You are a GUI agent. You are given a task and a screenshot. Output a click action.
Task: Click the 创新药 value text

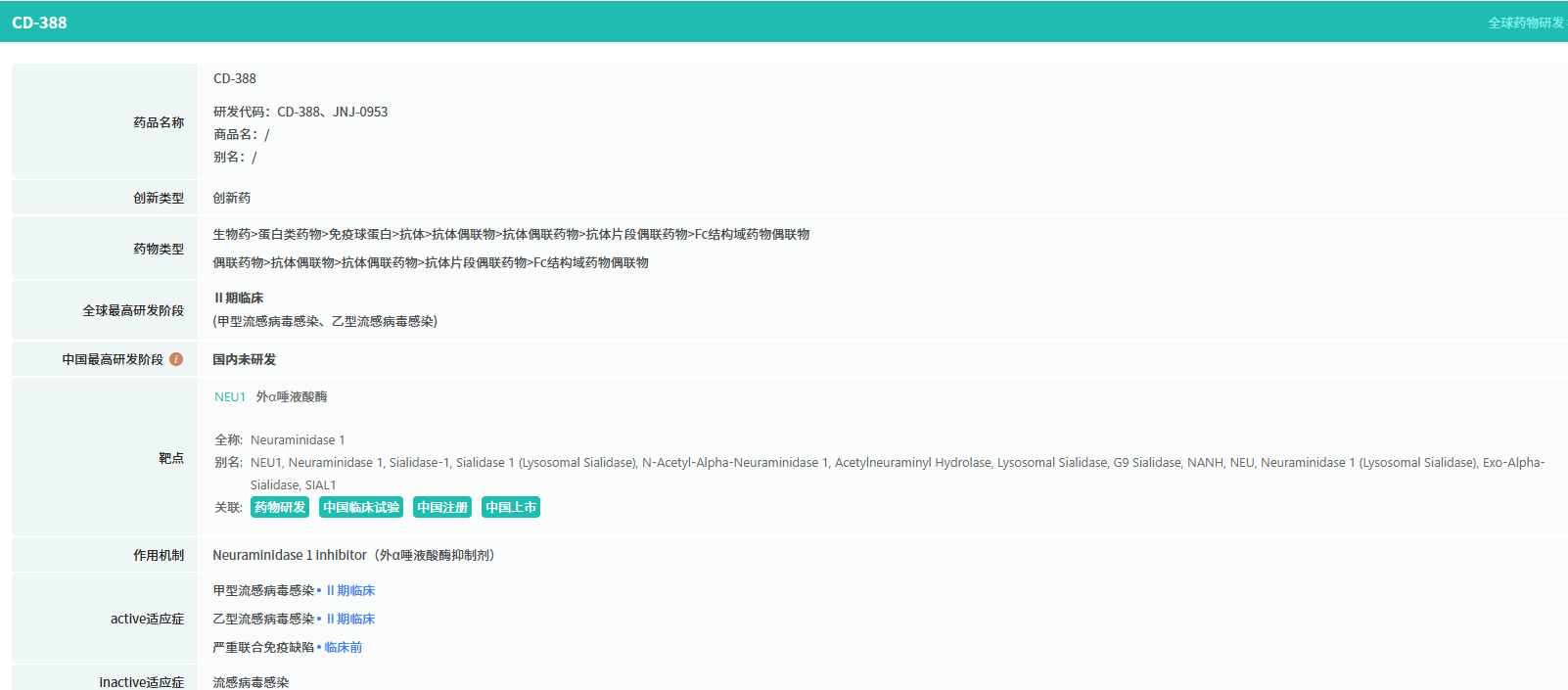(232, 198)
